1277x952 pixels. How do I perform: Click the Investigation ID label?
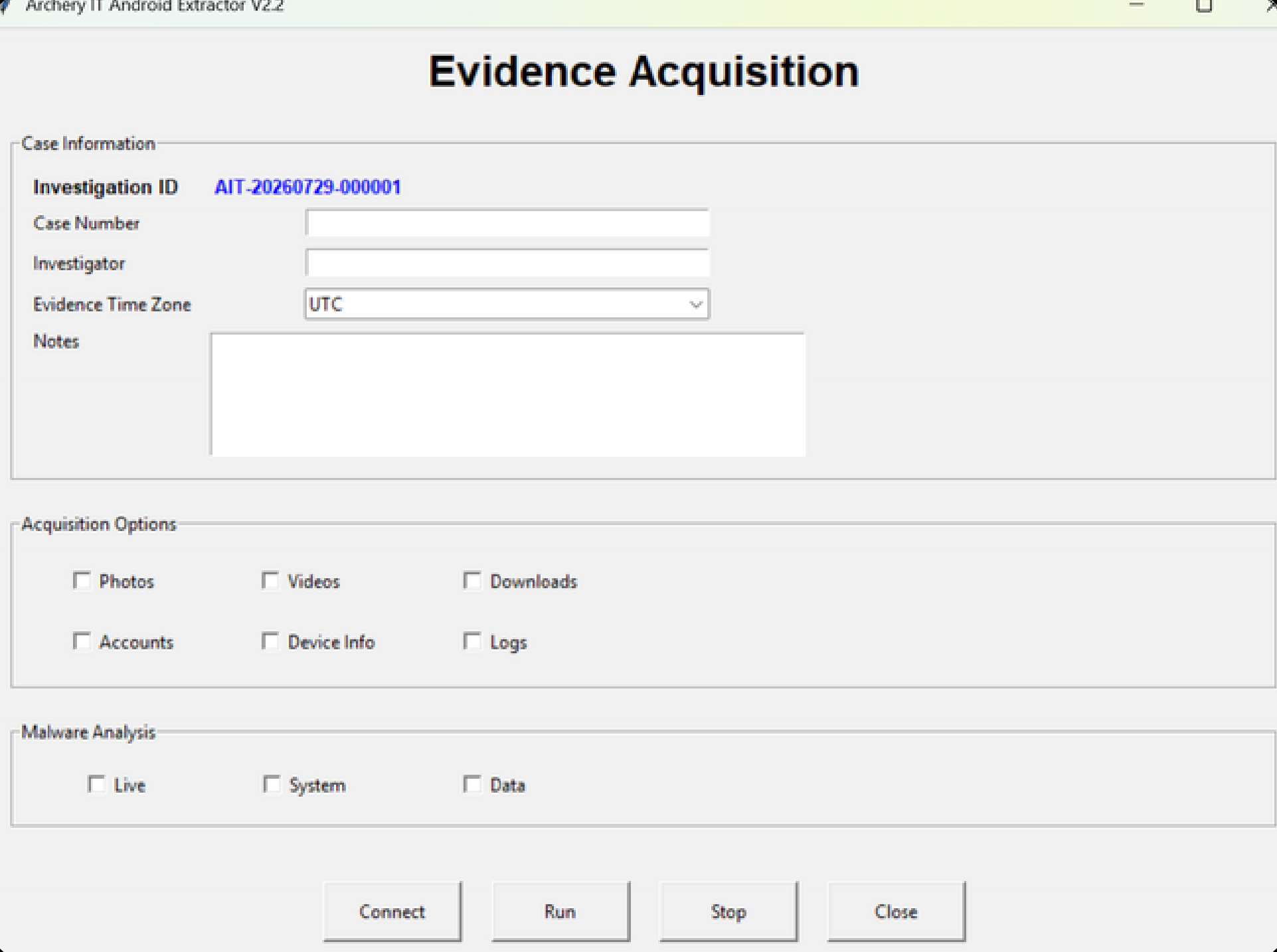(x=106, y=187)
